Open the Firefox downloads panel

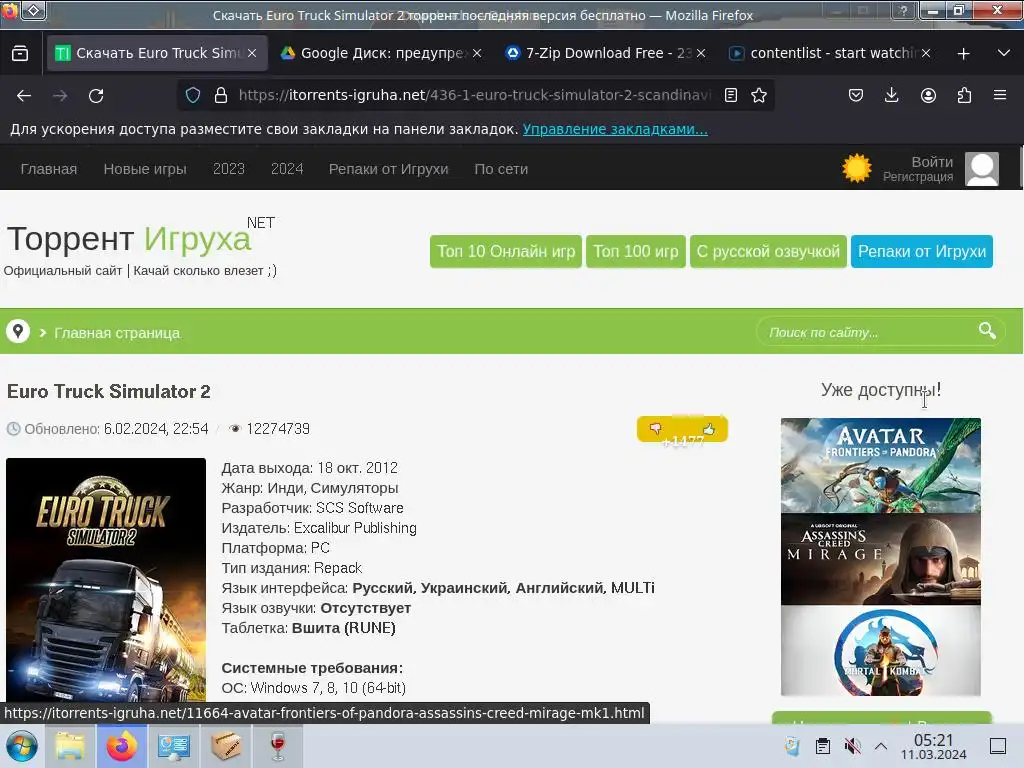pyautogui.click(x=891, y=95)
